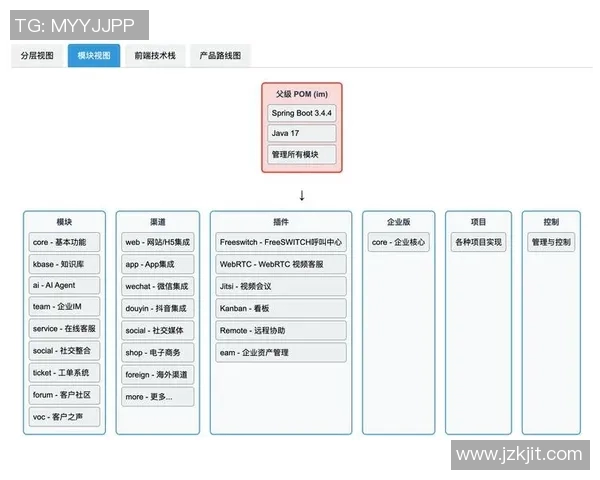Screen dimensions: 600x480
Task: Click core - 企业核心 item
Action: click(x=398, y=242)
